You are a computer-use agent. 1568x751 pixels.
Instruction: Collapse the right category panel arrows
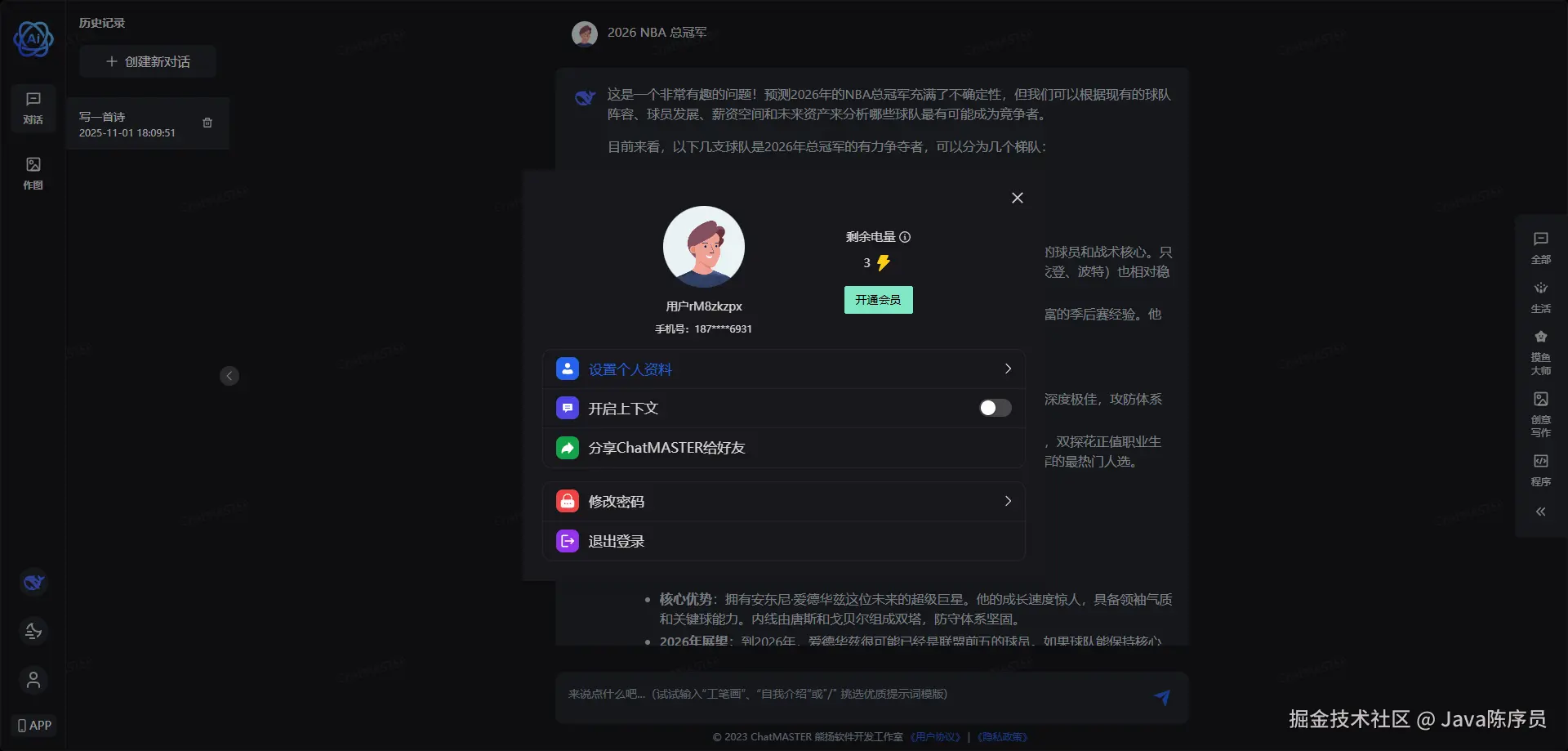pyautogui.click(x=1541, y=512)
